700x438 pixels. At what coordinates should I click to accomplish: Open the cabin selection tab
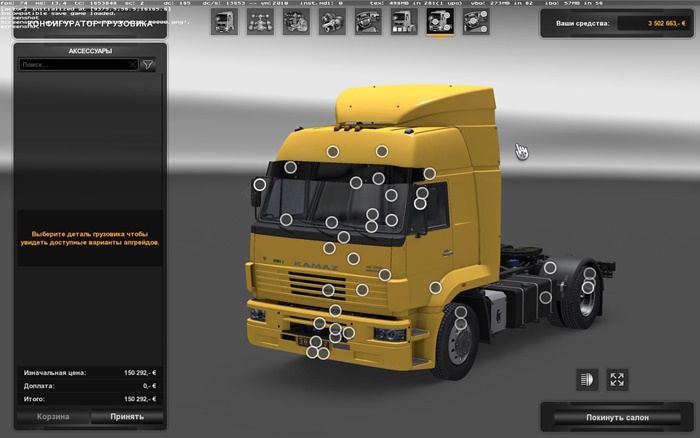tap(224, 21)
